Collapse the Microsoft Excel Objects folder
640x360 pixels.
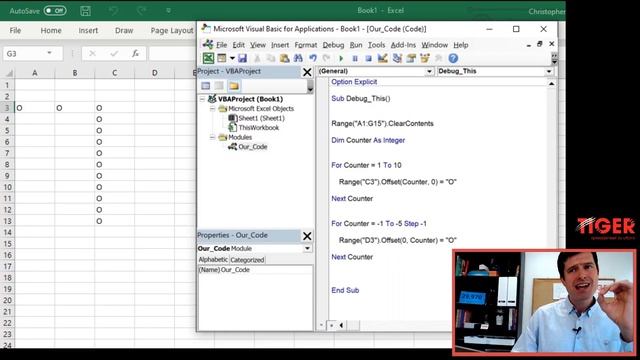[x=212, y=109]
